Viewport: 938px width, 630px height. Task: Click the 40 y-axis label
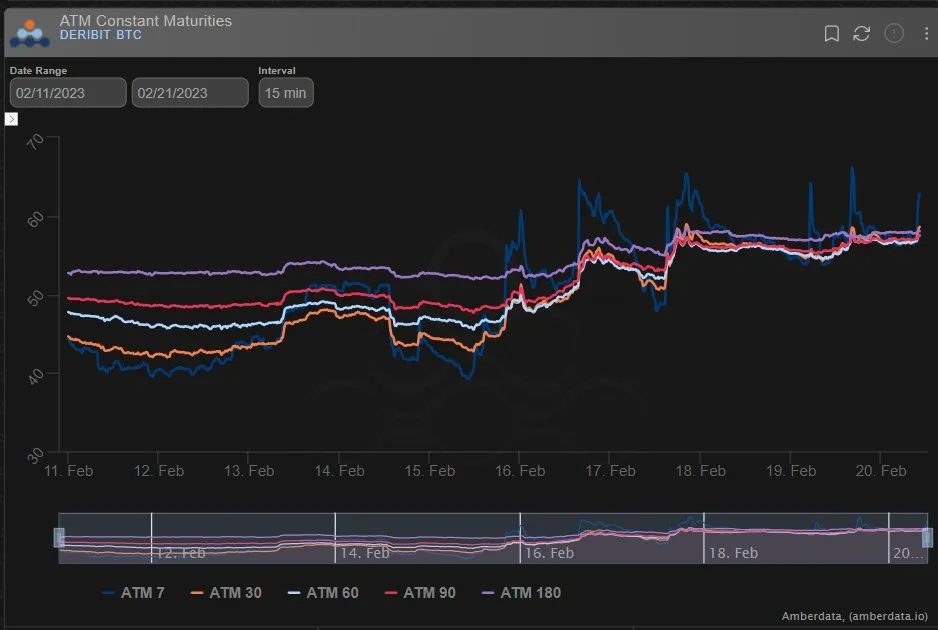tap(35, 376)
